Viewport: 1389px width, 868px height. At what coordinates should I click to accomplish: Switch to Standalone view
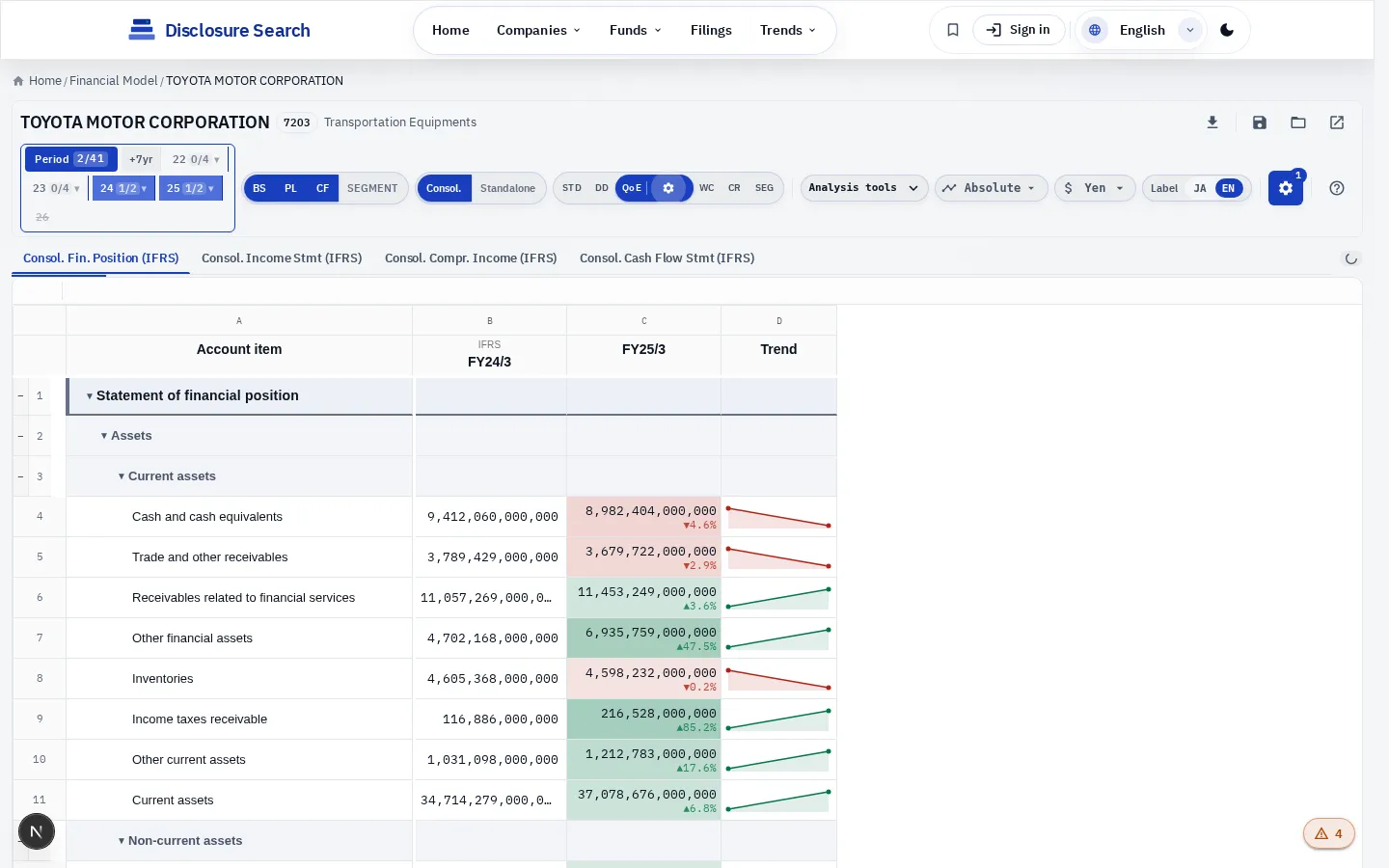(507, 188)
